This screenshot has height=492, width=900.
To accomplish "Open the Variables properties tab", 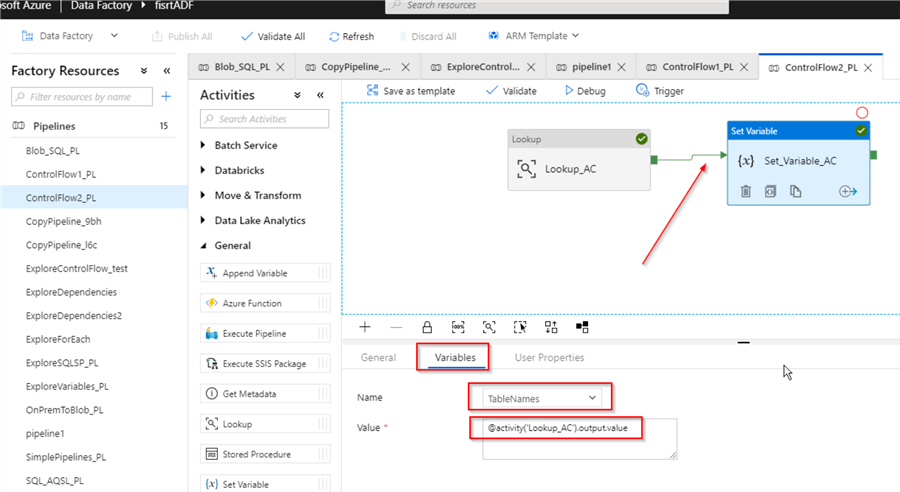I will 455,357.
